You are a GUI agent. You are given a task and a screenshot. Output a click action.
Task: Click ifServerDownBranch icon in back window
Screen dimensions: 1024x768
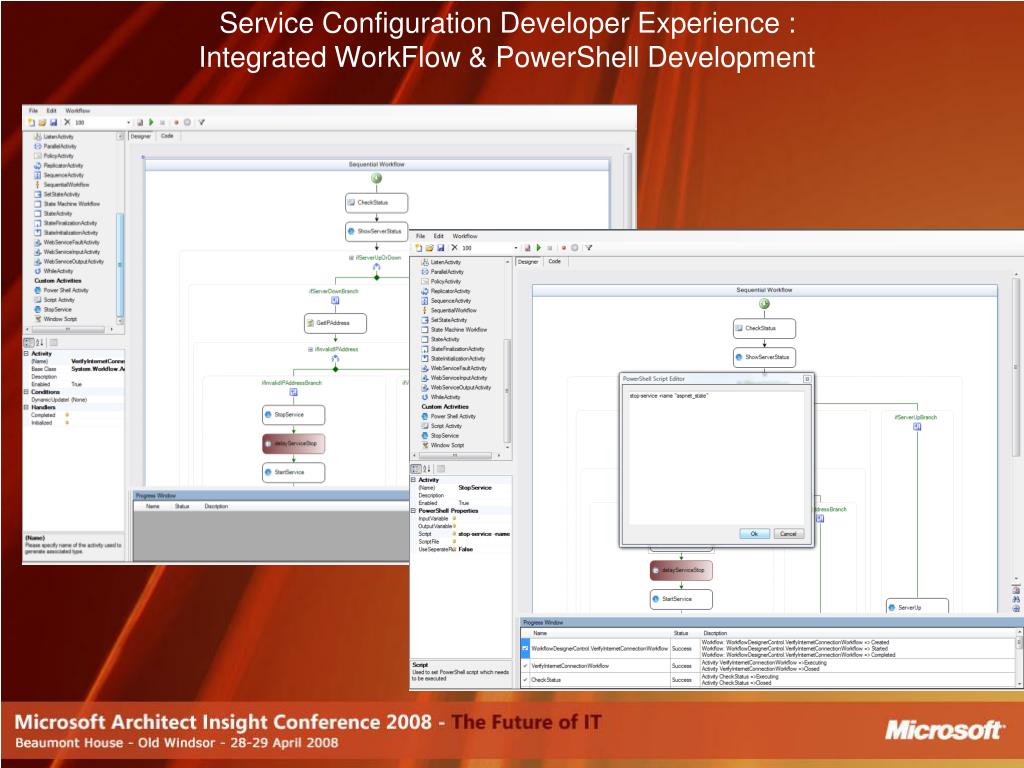click(x=335, y=300)
